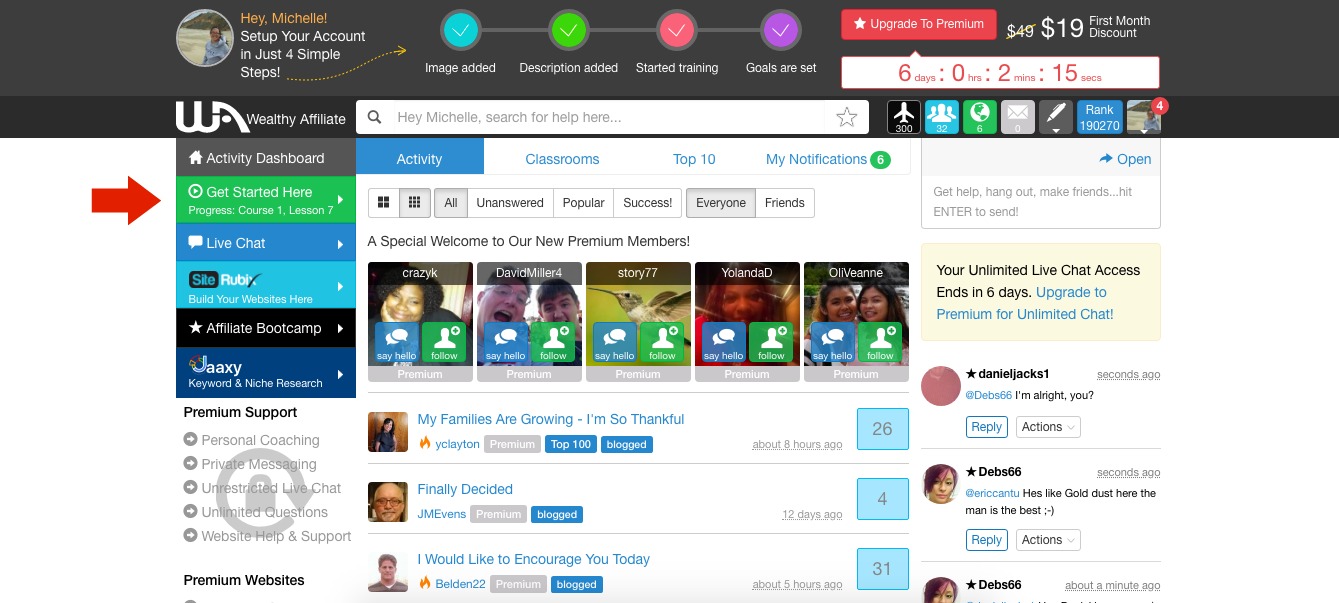
Task: Open the globe icon showing 6
Action: tap(980, 117)
